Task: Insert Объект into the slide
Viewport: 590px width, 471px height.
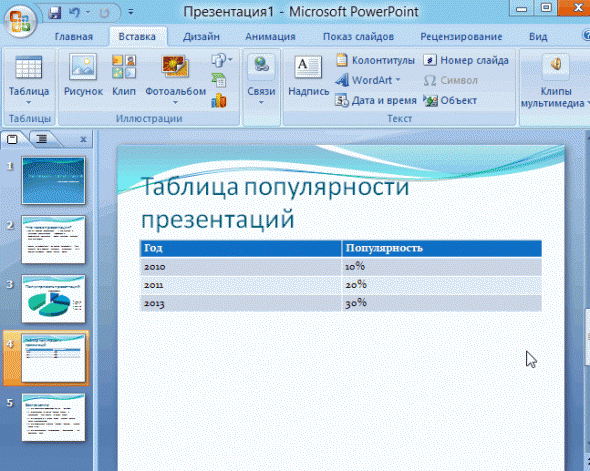Action: click(450, 100)
